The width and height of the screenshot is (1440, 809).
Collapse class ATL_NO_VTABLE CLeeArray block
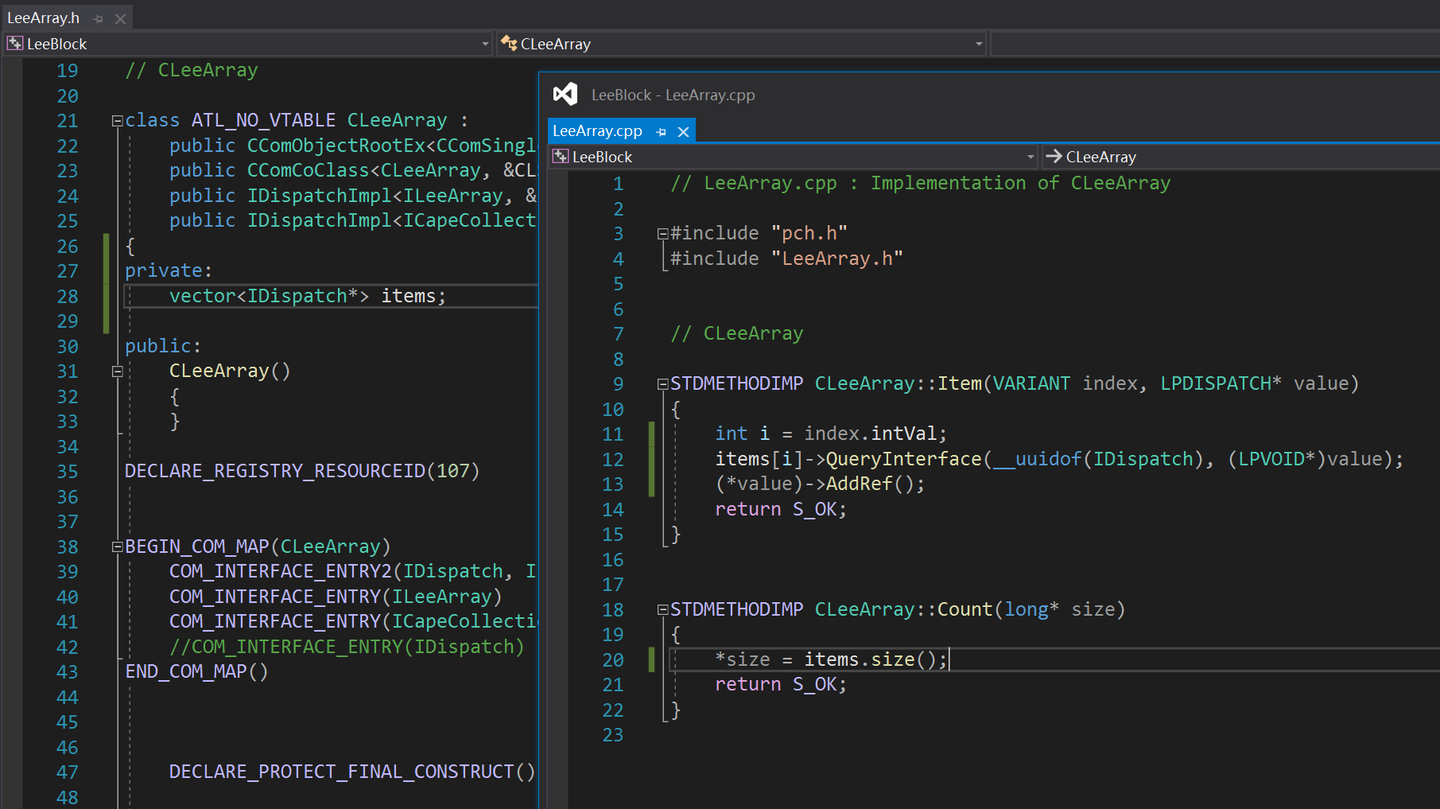(x=117, y=121)
